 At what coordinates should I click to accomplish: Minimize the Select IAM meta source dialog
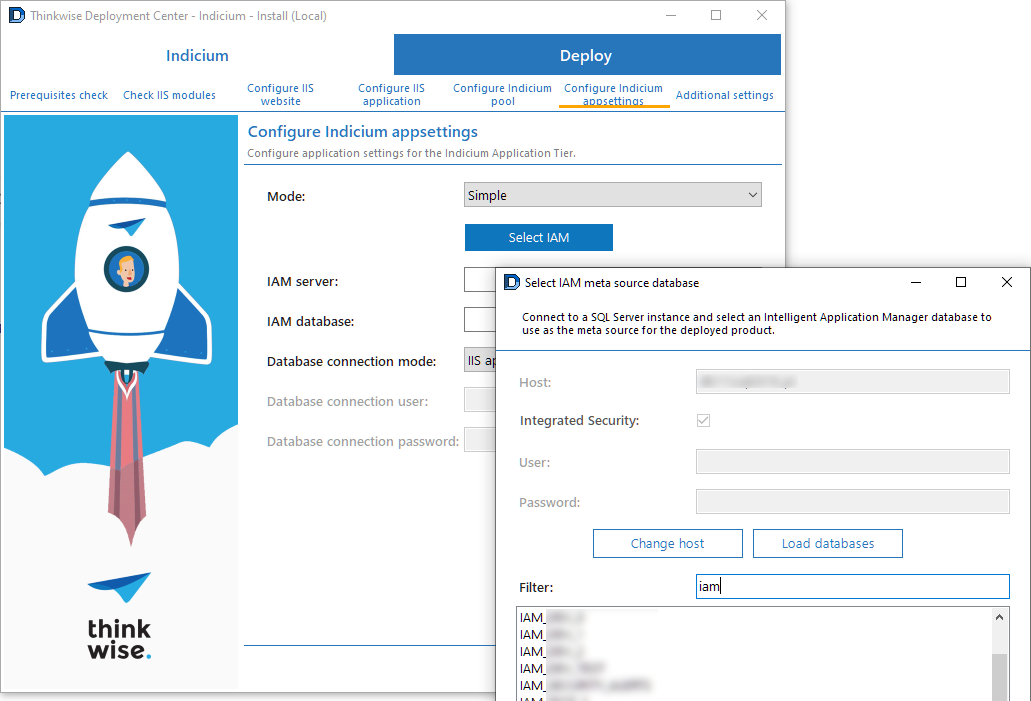tap(915, 282)
